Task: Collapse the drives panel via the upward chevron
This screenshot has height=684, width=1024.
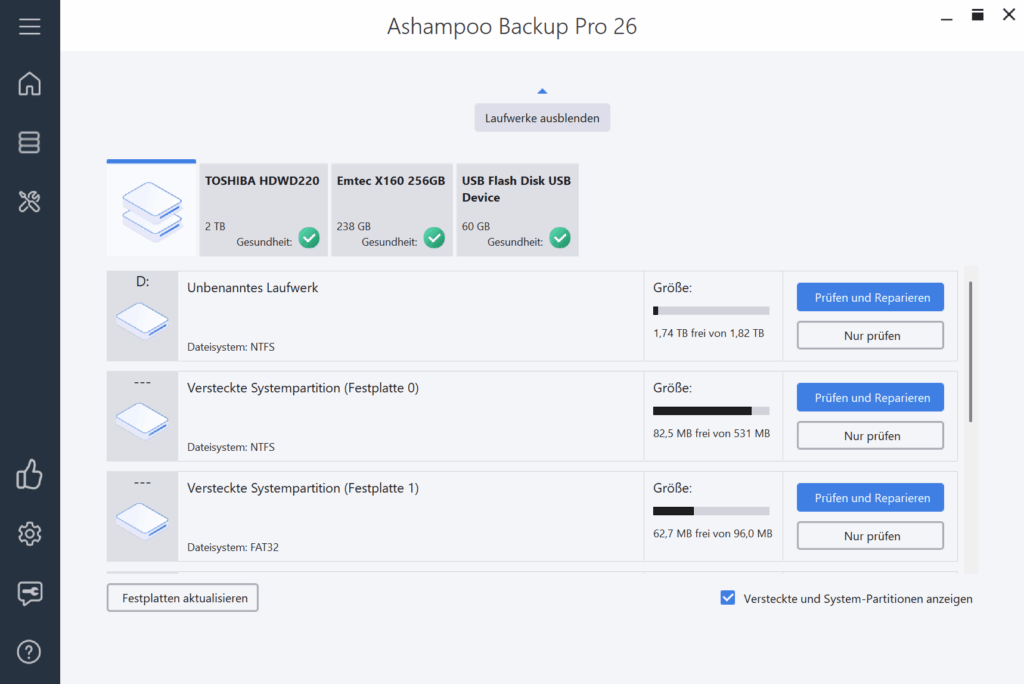Action: coord(542,89)
